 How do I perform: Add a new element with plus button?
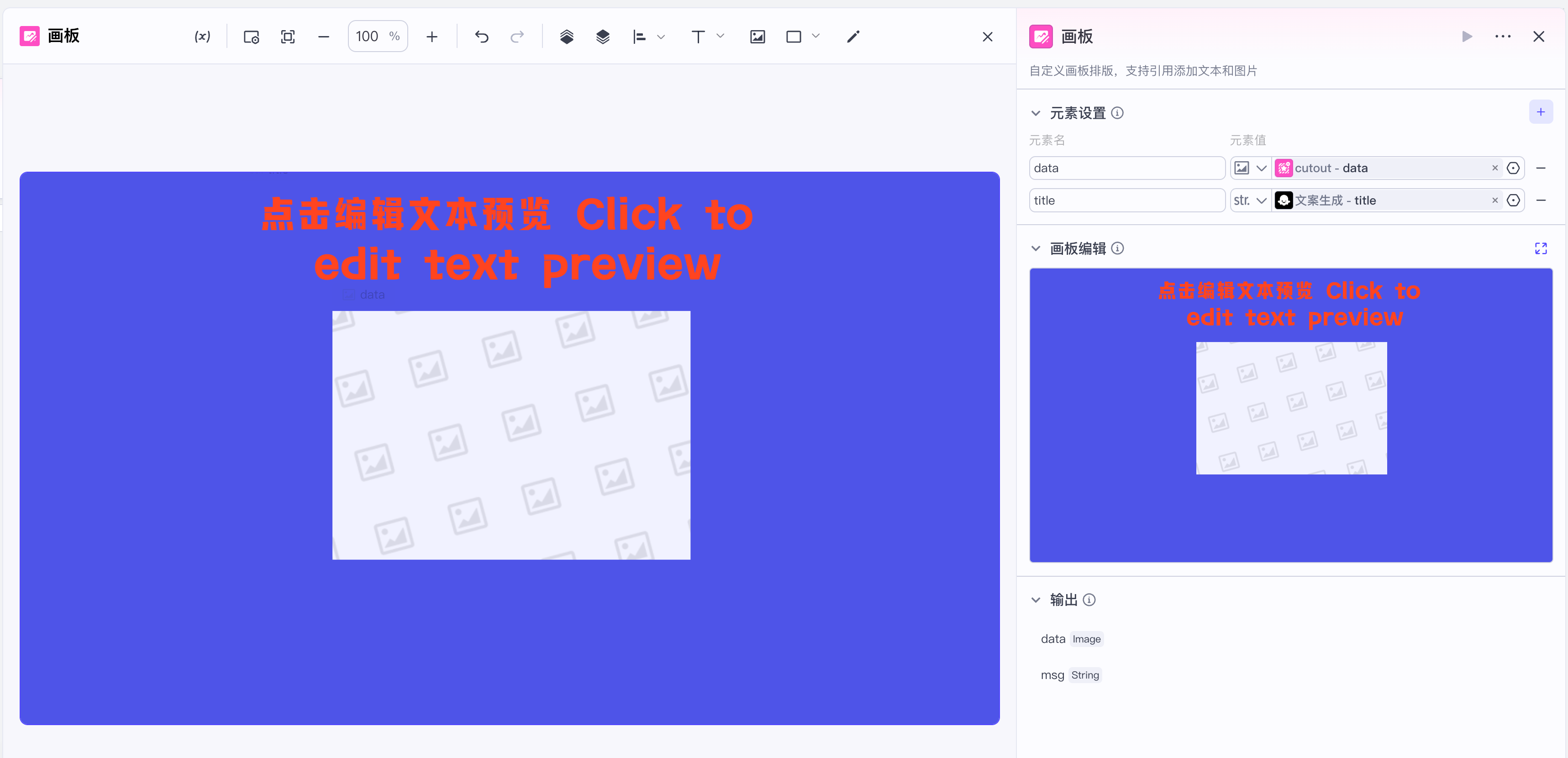point(1540,112)
